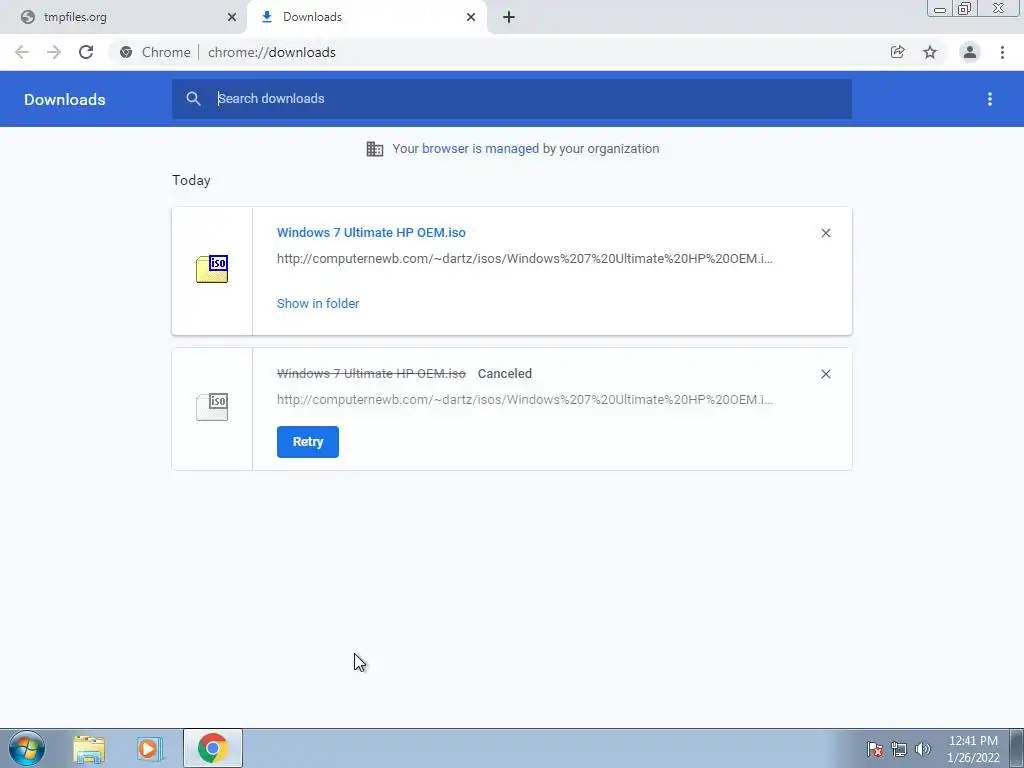
Task: Click the completed download's source URL
Action: coord(524,259)
